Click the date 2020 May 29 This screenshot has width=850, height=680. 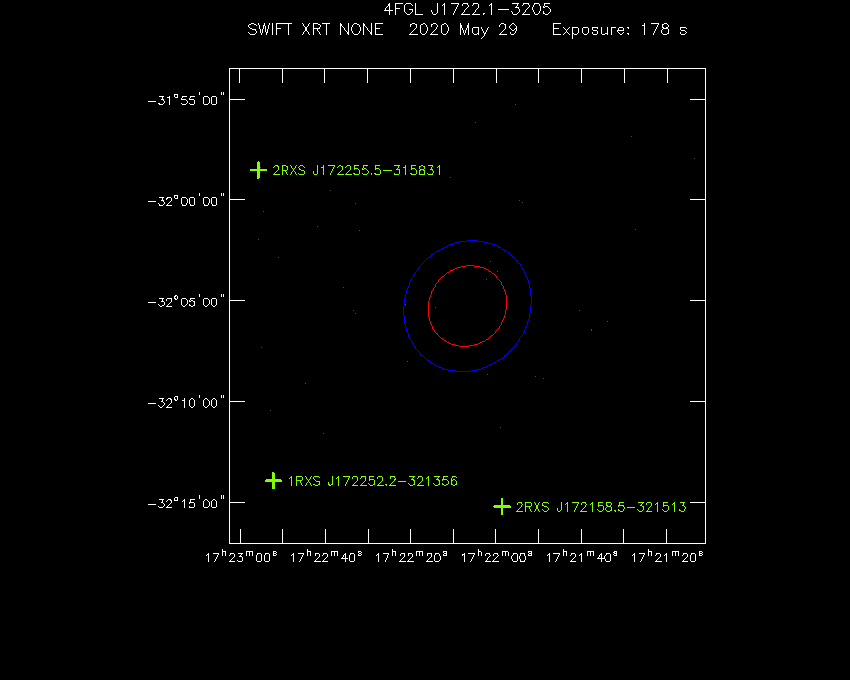(x=463, y=30)
